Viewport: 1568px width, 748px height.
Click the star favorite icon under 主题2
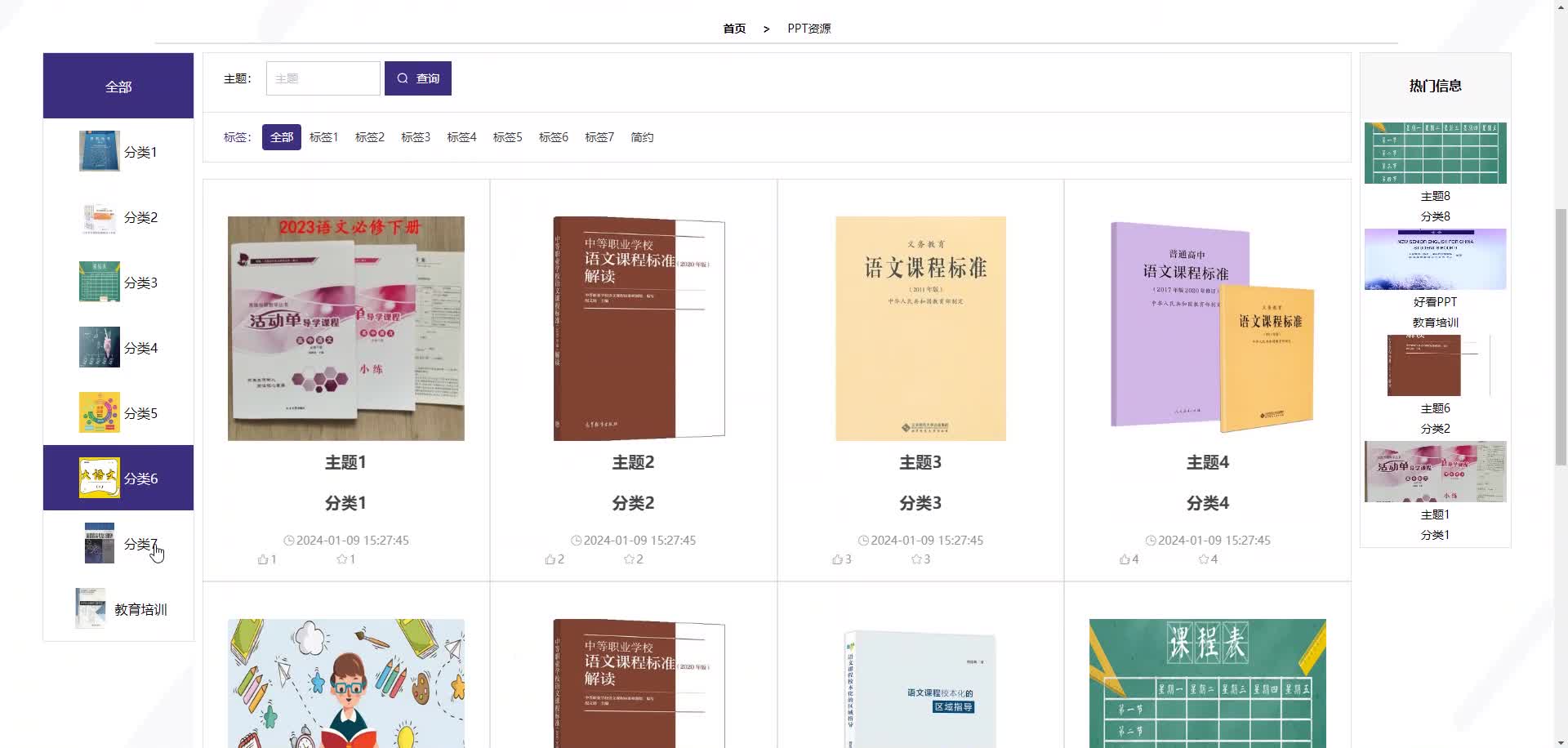tap(629, 559)
